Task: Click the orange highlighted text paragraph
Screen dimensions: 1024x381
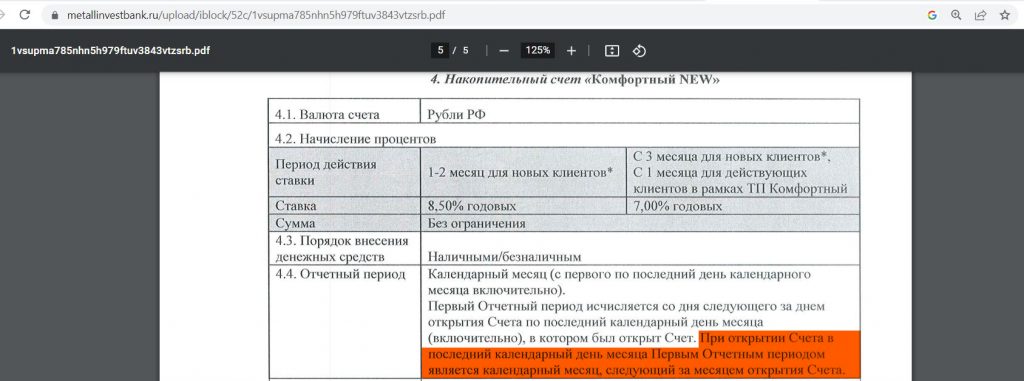Action: 641,354
